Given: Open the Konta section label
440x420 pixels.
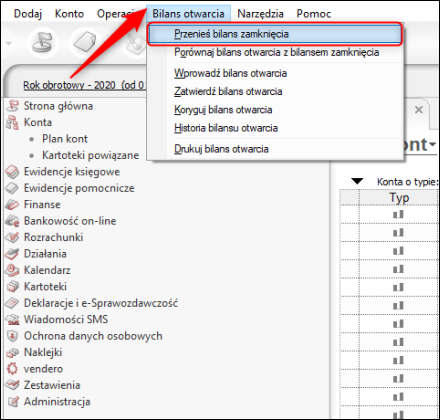Looking at the screenshot, I should pos(38,122).
